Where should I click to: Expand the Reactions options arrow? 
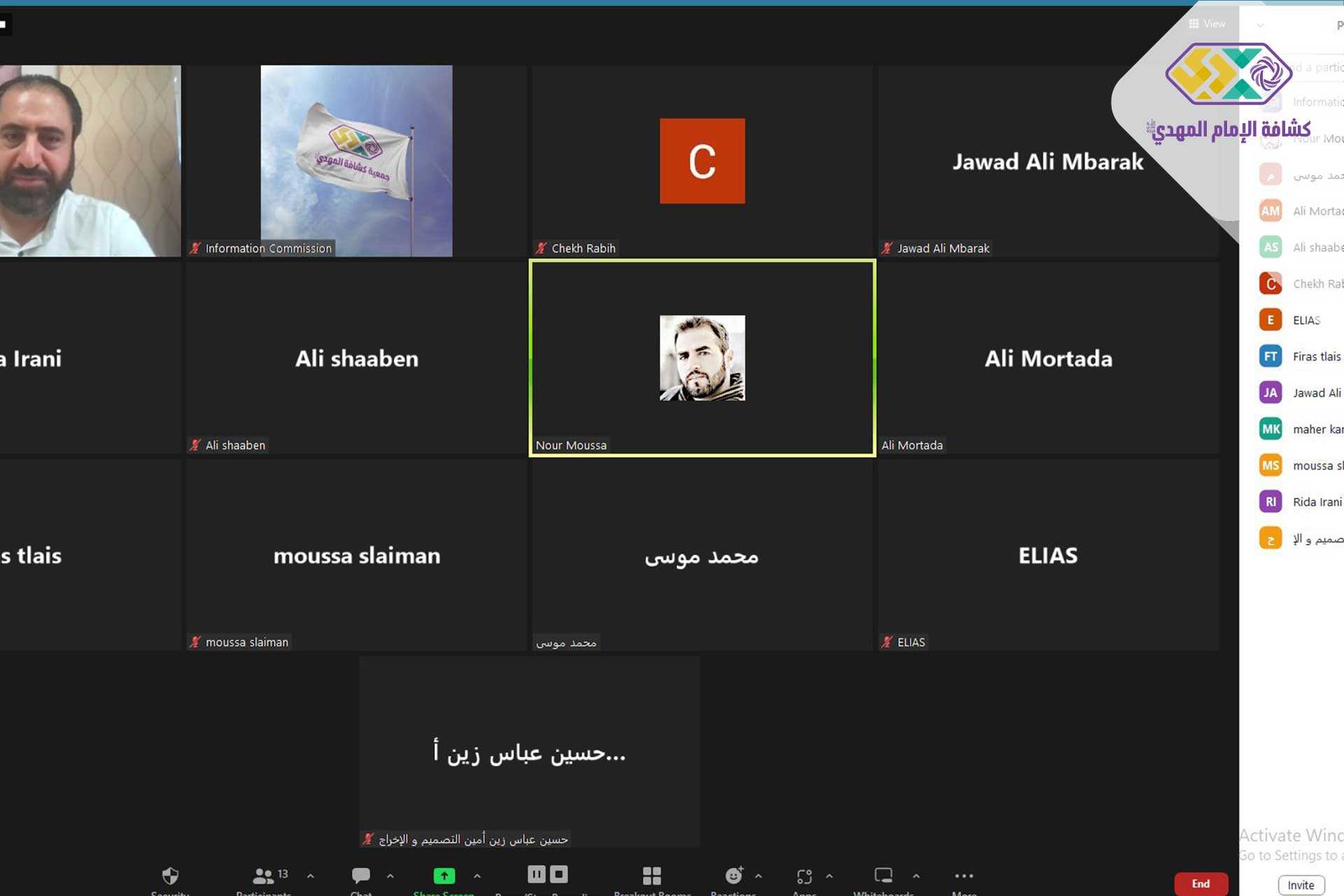point(758,876)
